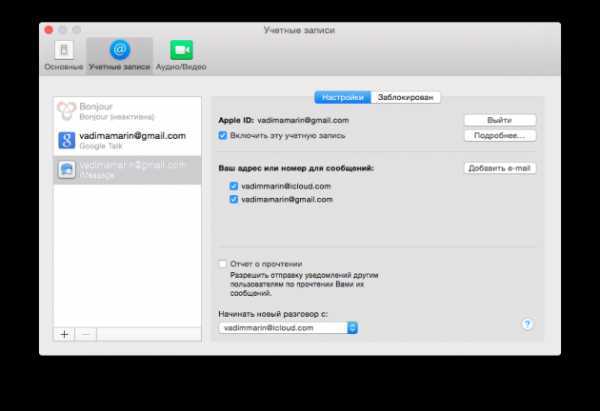Click the Bonjour account icon

pos(67,111)
